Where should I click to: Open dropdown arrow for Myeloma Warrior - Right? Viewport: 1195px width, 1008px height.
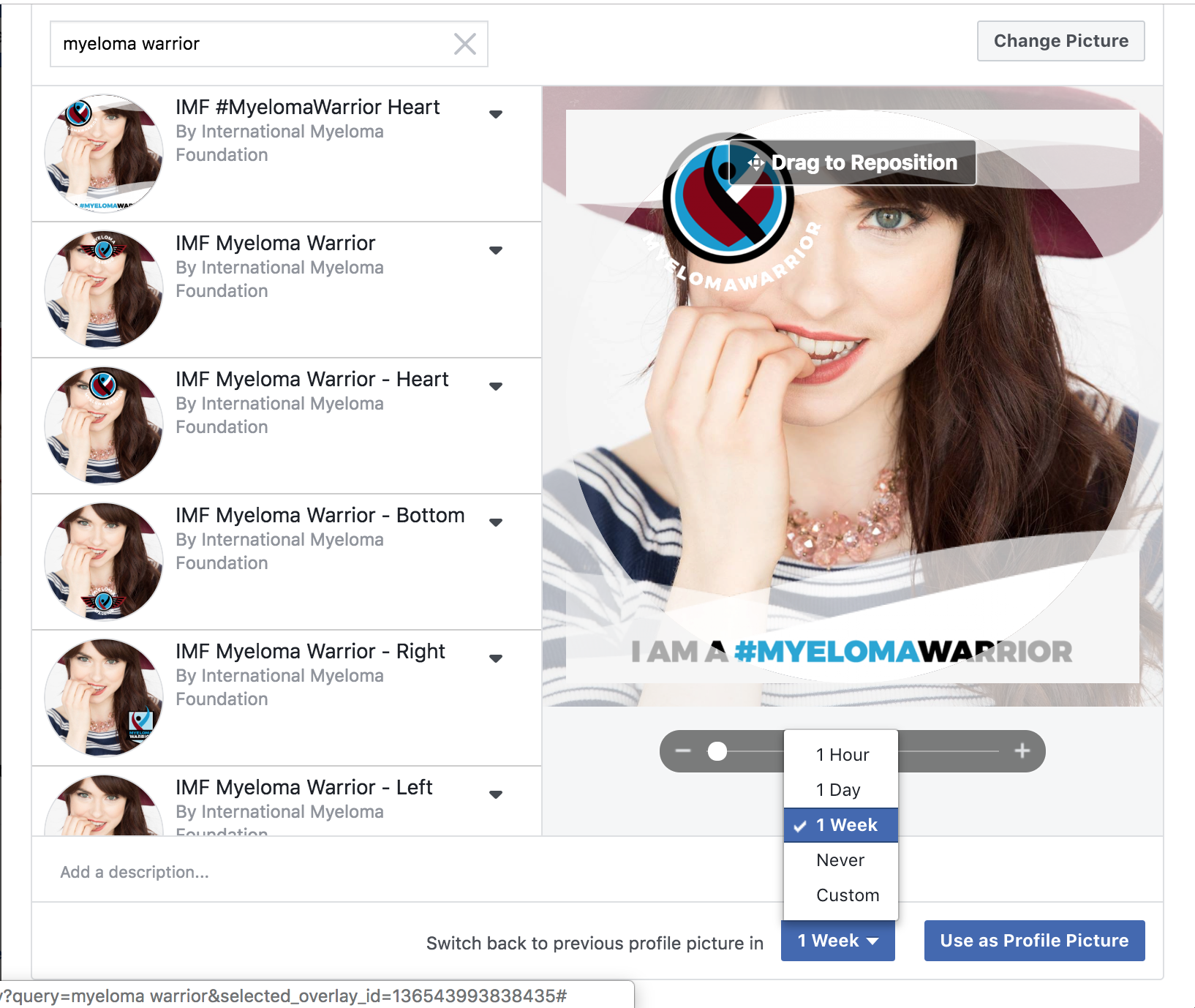496,658
